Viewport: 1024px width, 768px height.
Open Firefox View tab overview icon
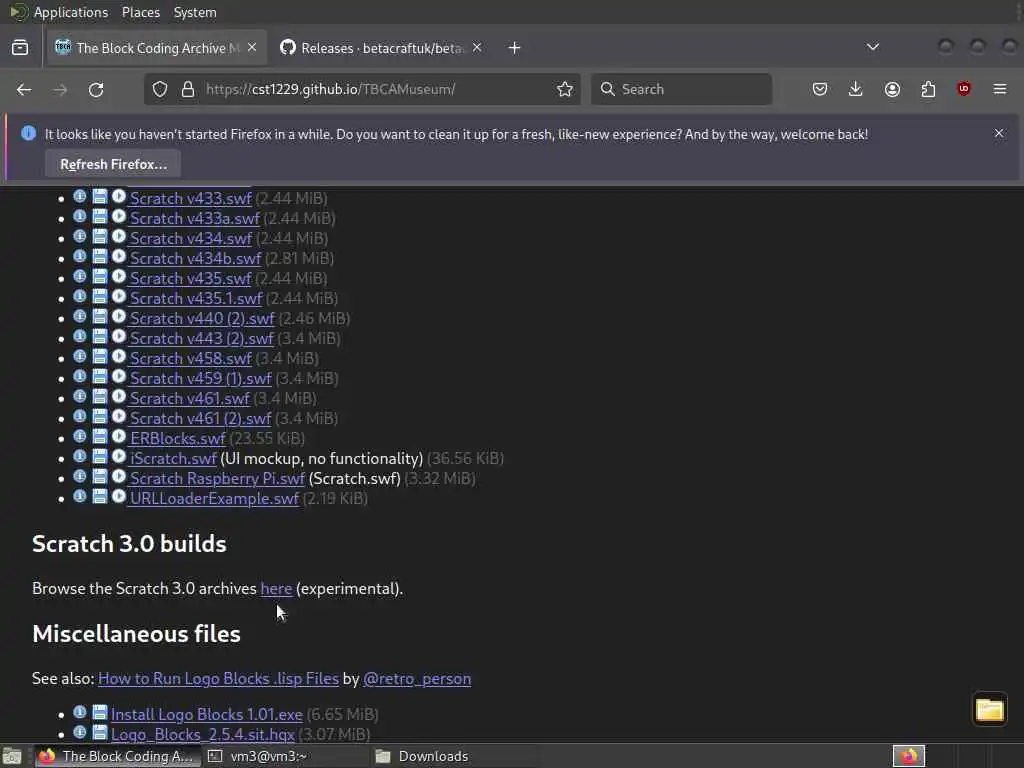coord(20,48)
